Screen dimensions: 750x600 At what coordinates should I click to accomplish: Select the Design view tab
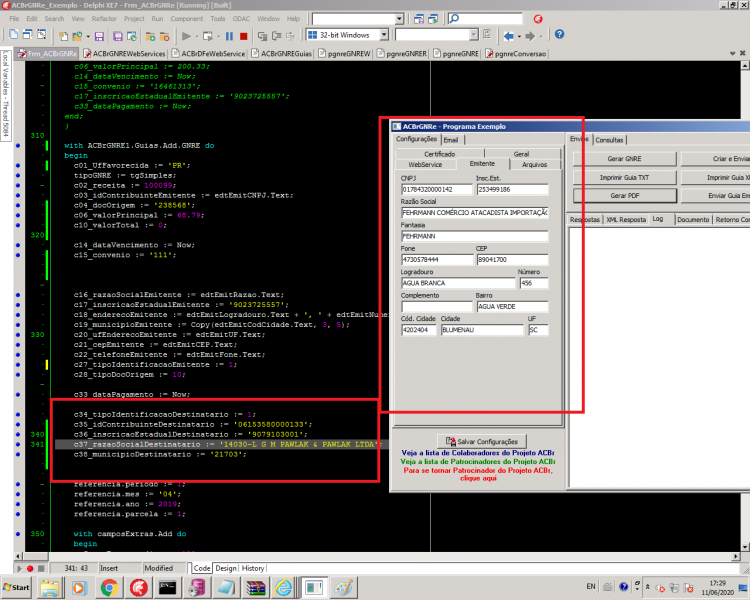pyautogui.click(x=226, y=568)
